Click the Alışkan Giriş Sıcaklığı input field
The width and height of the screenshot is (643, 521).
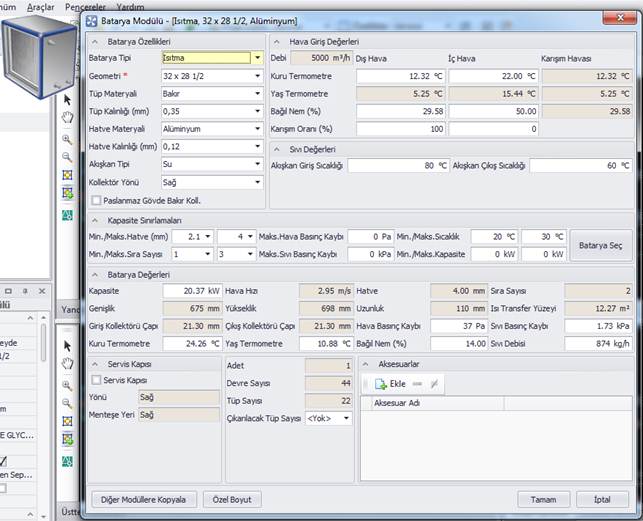(398, 165)
